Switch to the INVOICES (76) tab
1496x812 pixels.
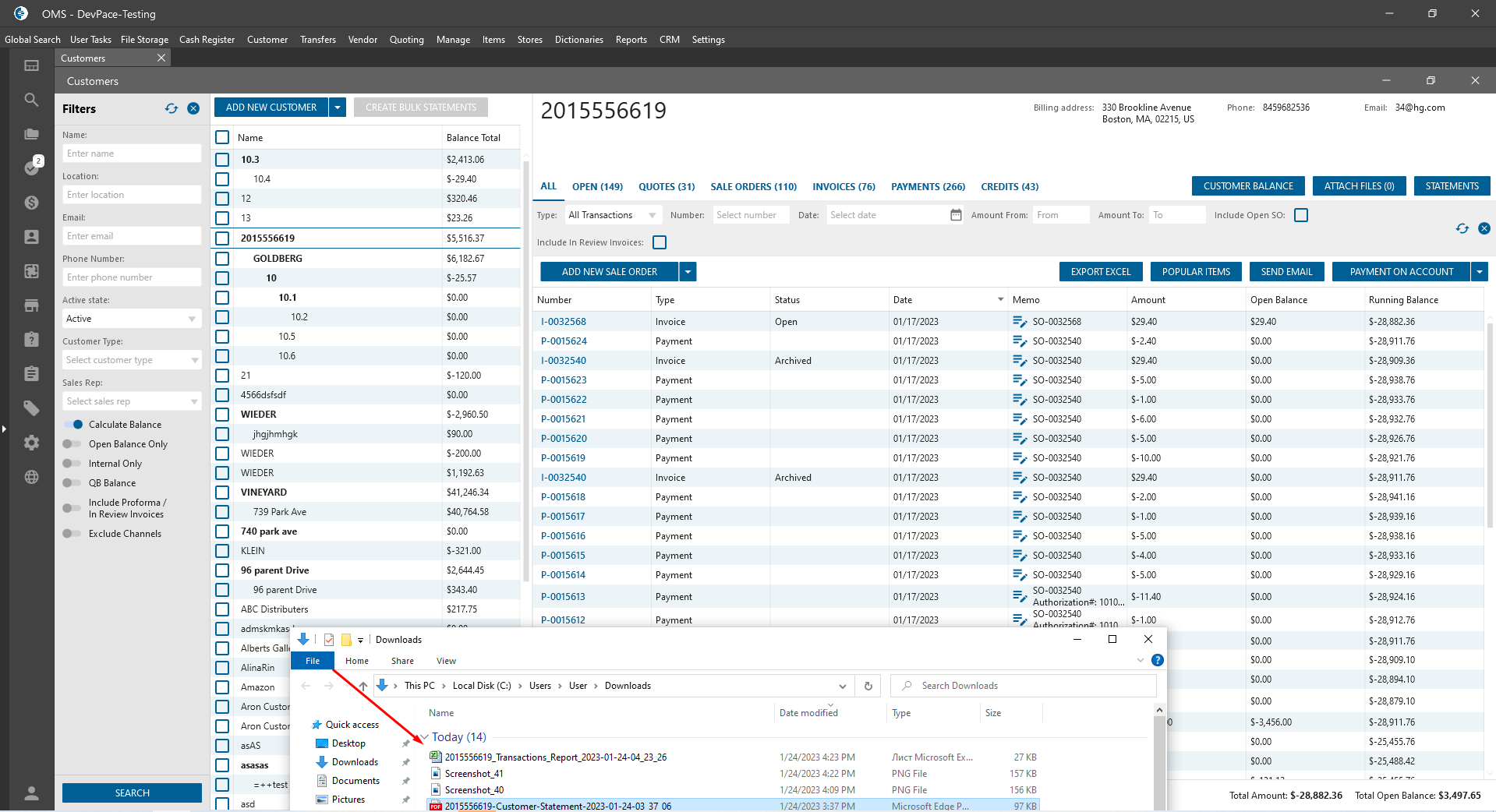tap(843, 187)
